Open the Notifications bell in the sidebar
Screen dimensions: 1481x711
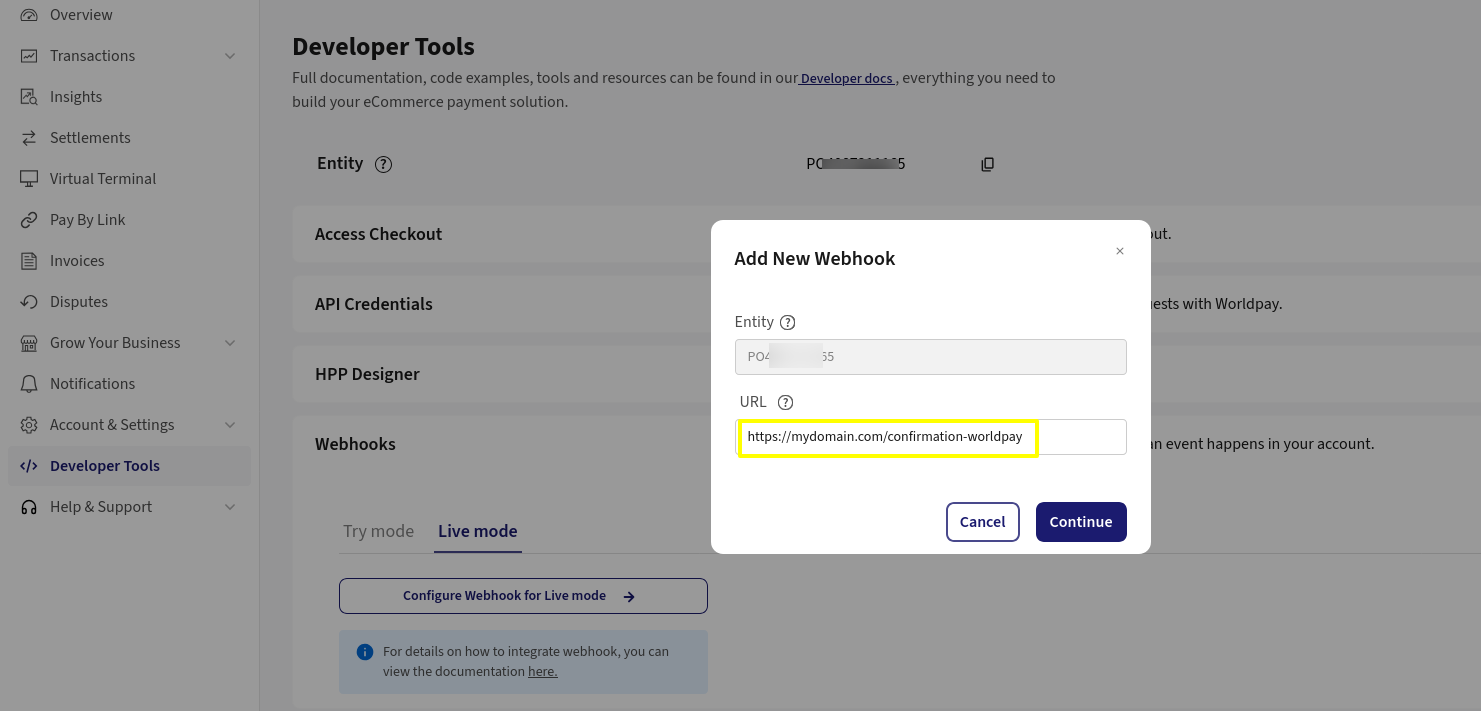30,384
